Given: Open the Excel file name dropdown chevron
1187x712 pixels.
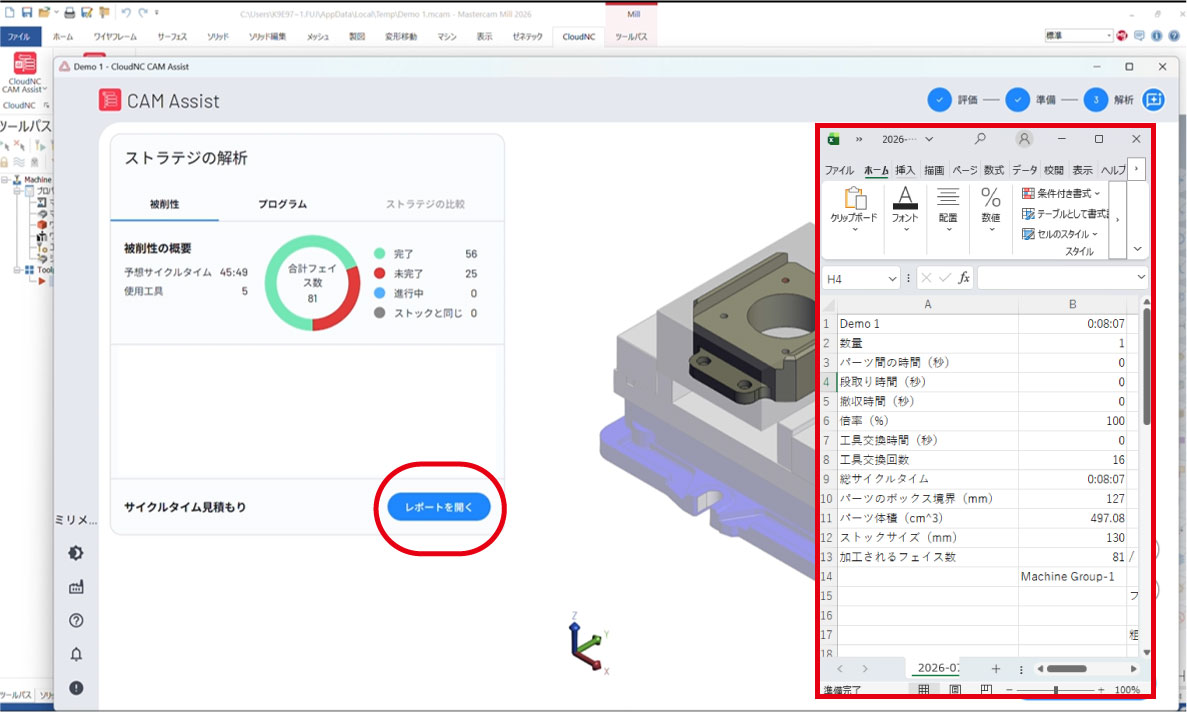Looking at the screenshot, I should 929,139.
